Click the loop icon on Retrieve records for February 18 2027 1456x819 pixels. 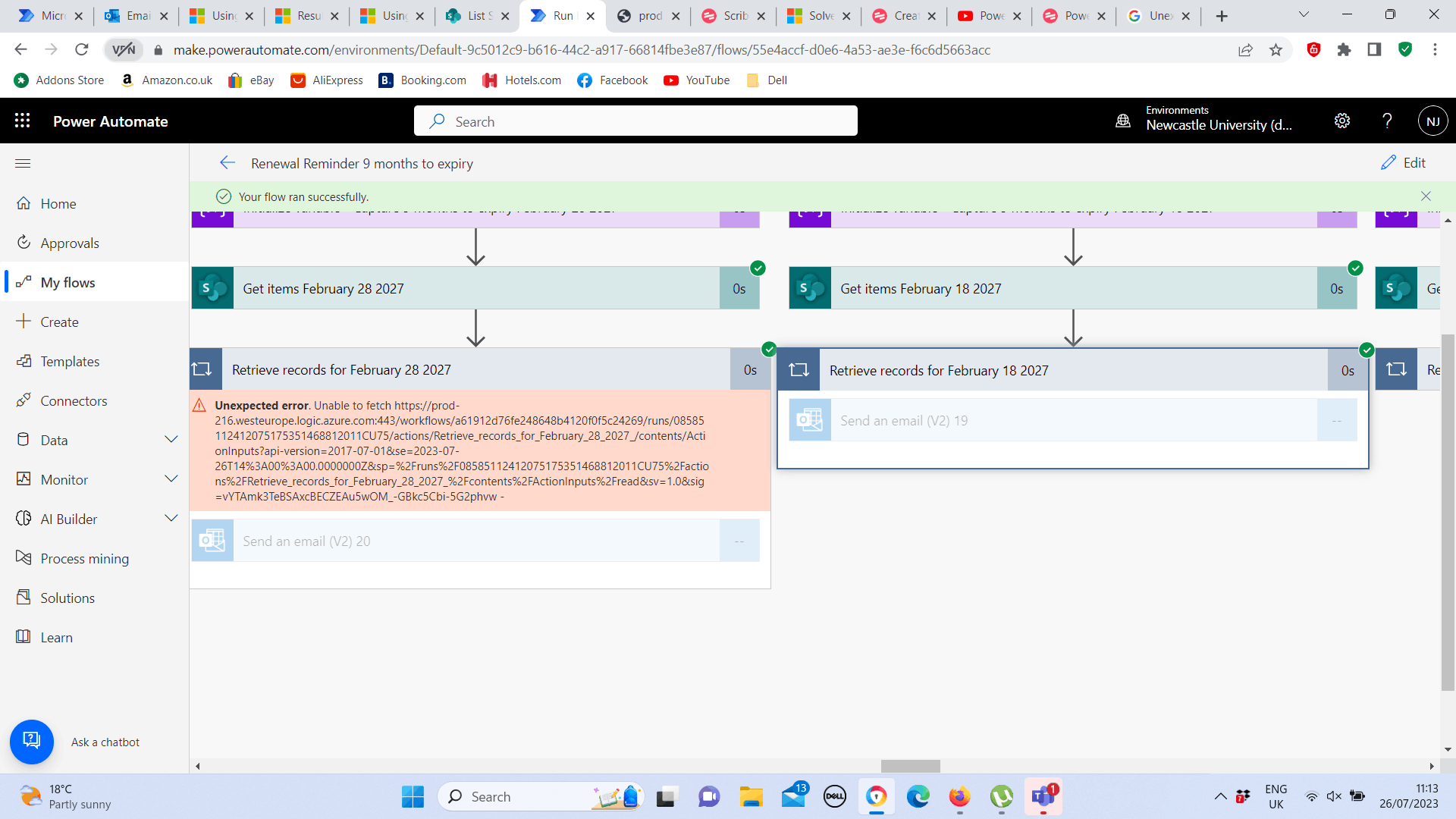799,370
